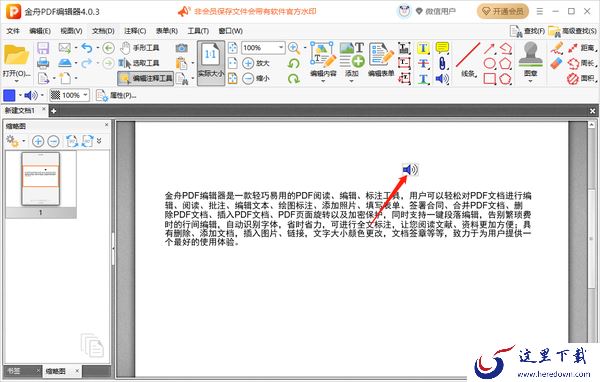Open the 文件 menu
Screen dimensions: 600x382
point(13,31)
